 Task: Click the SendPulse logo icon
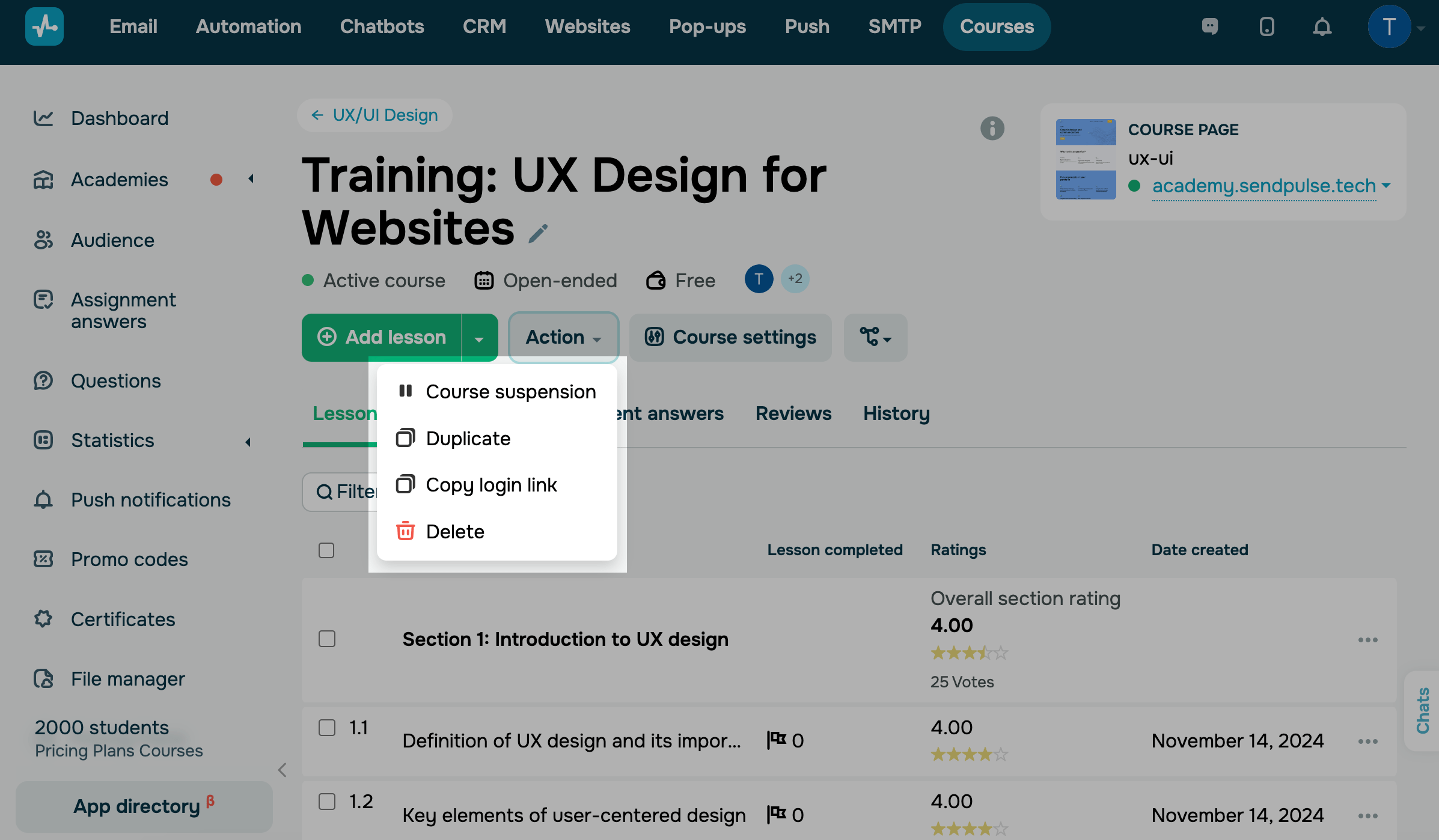click(x=44, y=27)
